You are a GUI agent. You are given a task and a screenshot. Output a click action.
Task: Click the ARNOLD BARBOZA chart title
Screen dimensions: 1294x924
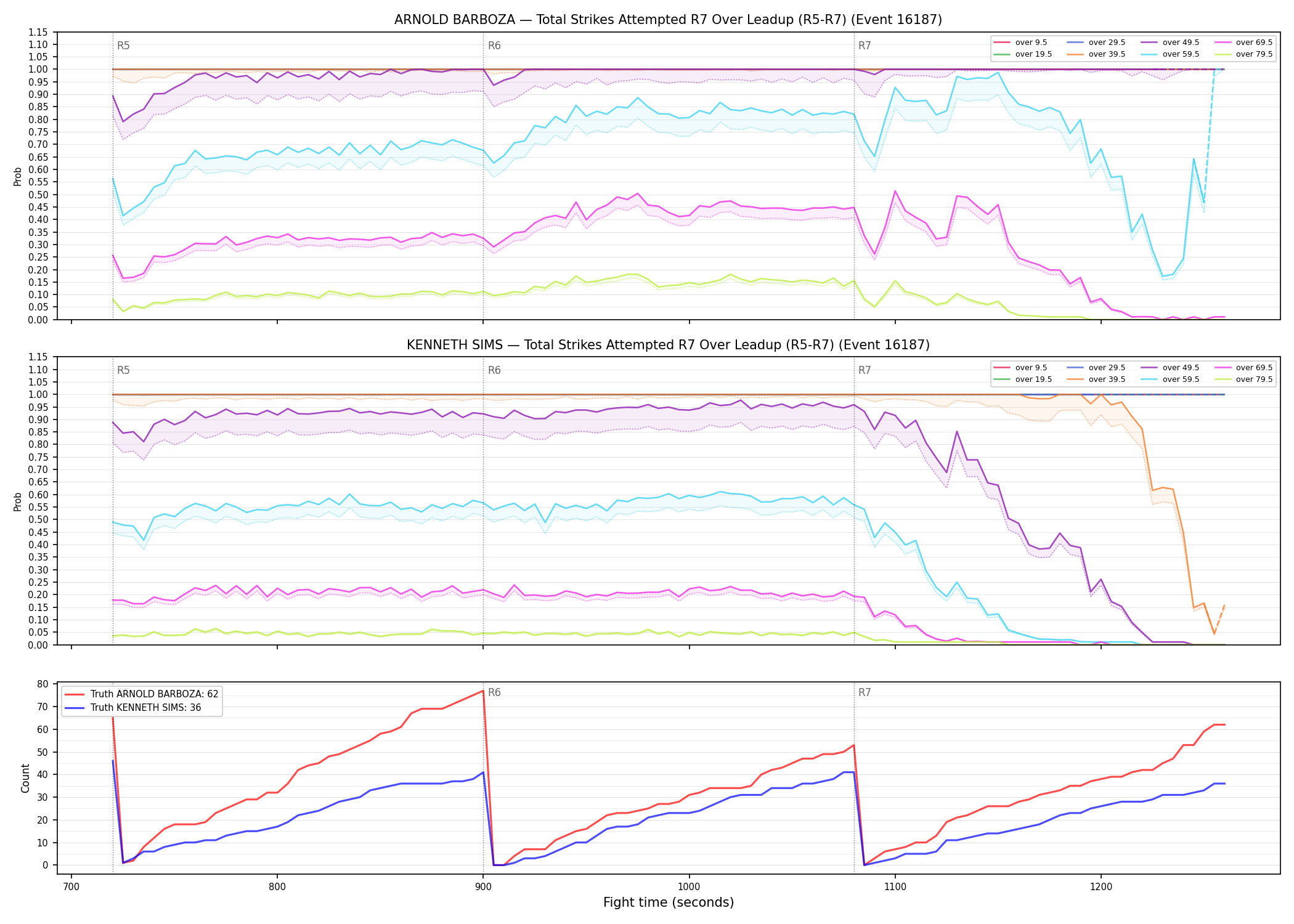tap(668, 20)
